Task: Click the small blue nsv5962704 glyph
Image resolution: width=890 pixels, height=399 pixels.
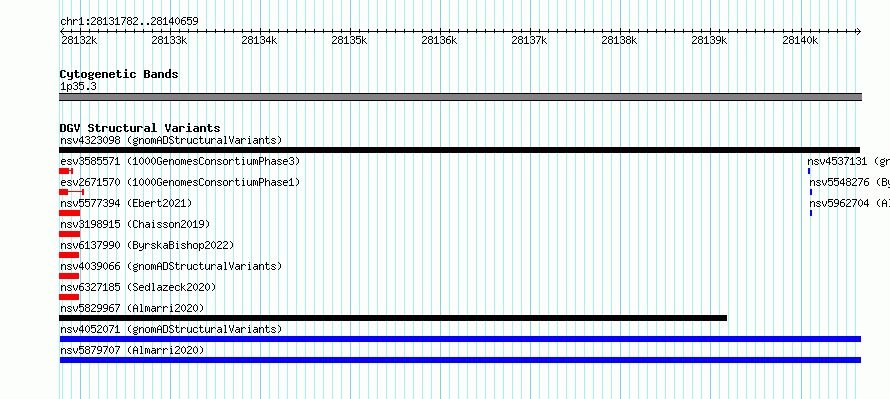Action: (811, 213)
